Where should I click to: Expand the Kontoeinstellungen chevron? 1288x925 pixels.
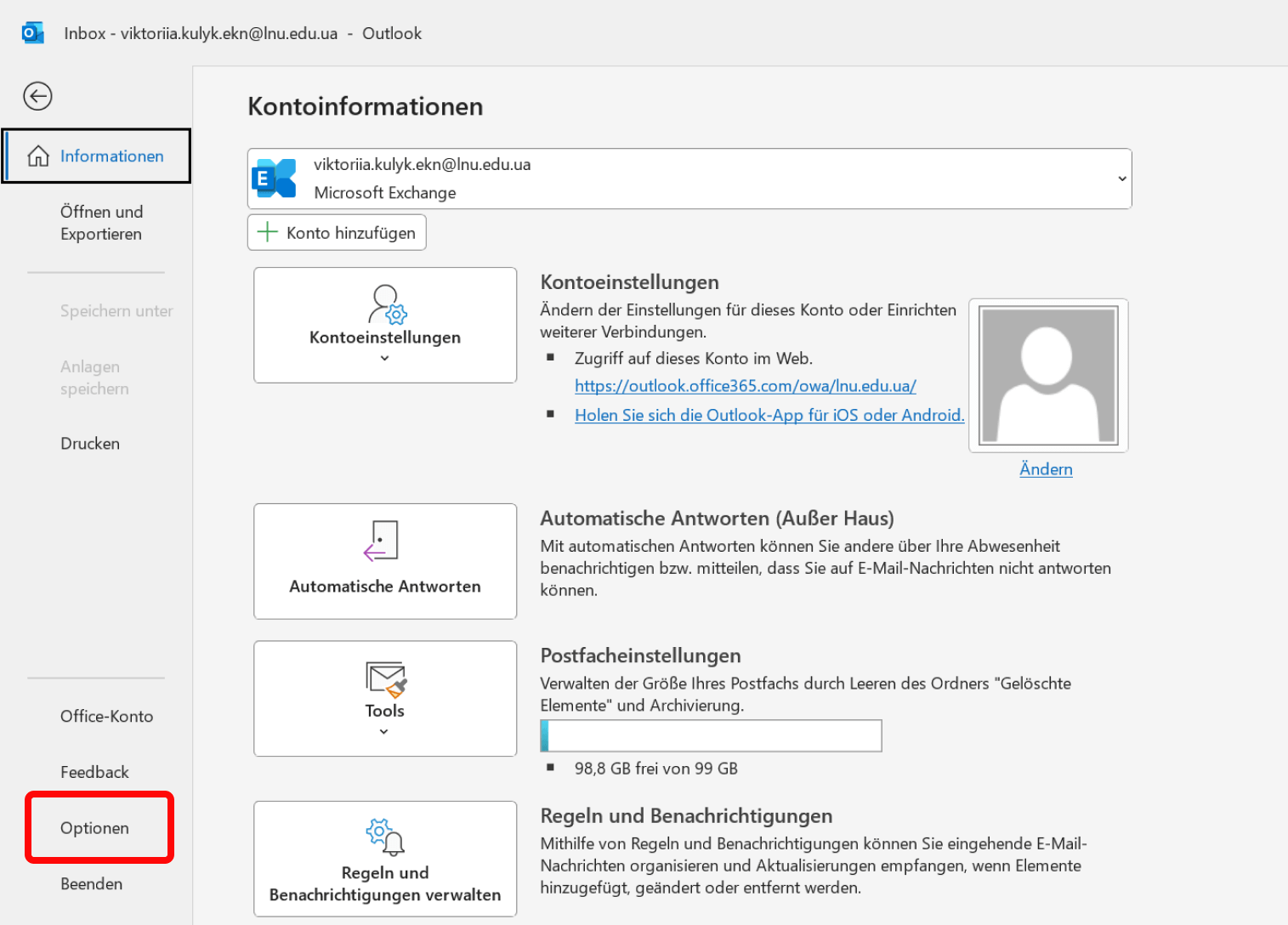(x=384, y=358)
